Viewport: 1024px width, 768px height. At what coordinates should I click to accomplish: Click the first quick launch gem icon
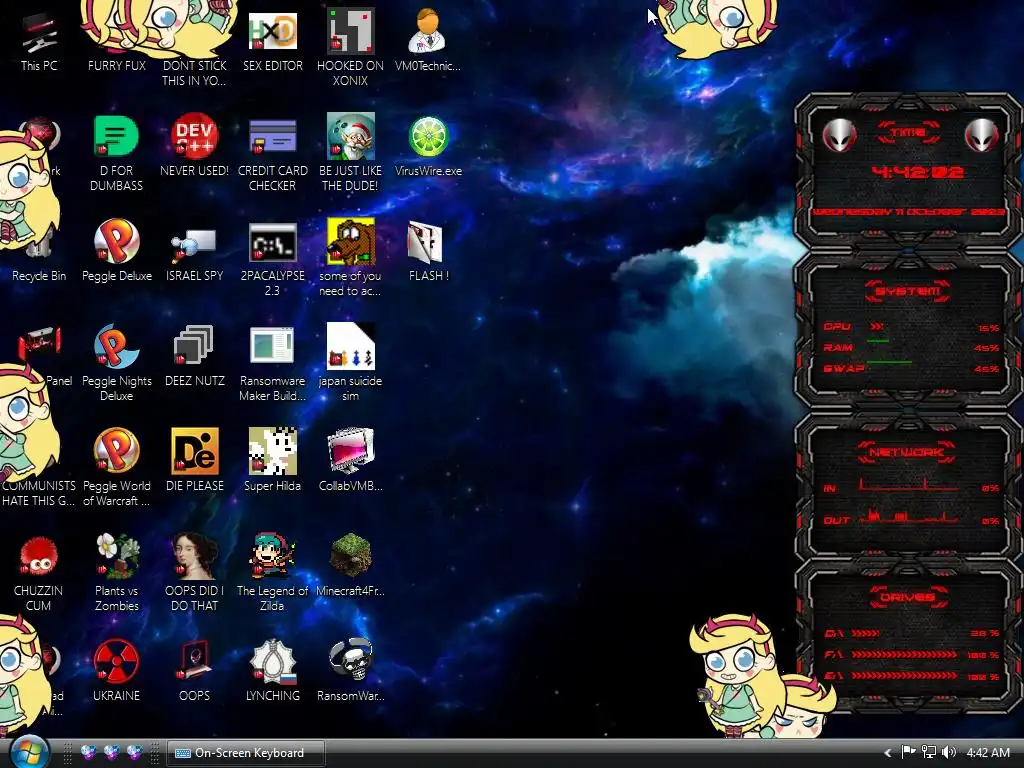click(88, 752)
